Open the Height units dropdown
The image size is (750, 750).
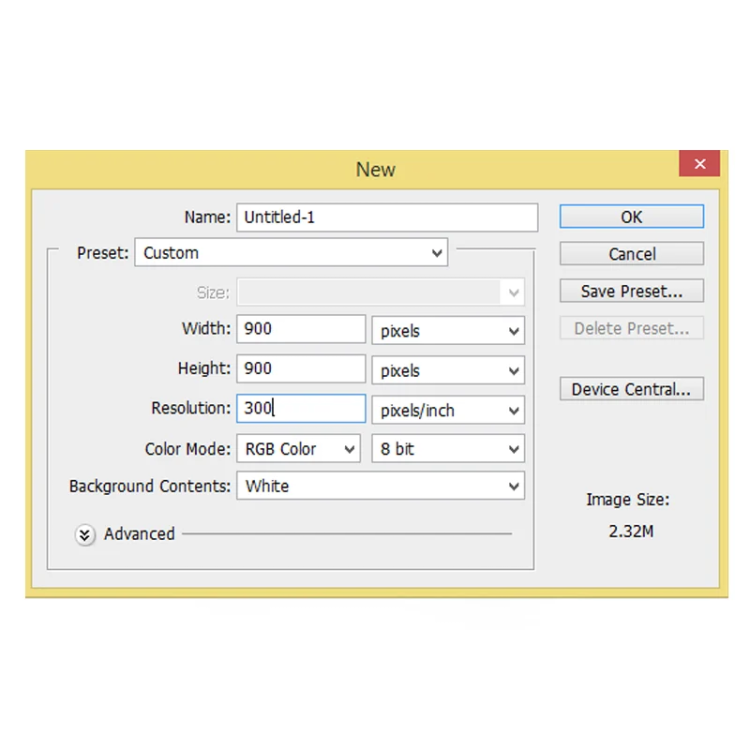tap(448, 370)
